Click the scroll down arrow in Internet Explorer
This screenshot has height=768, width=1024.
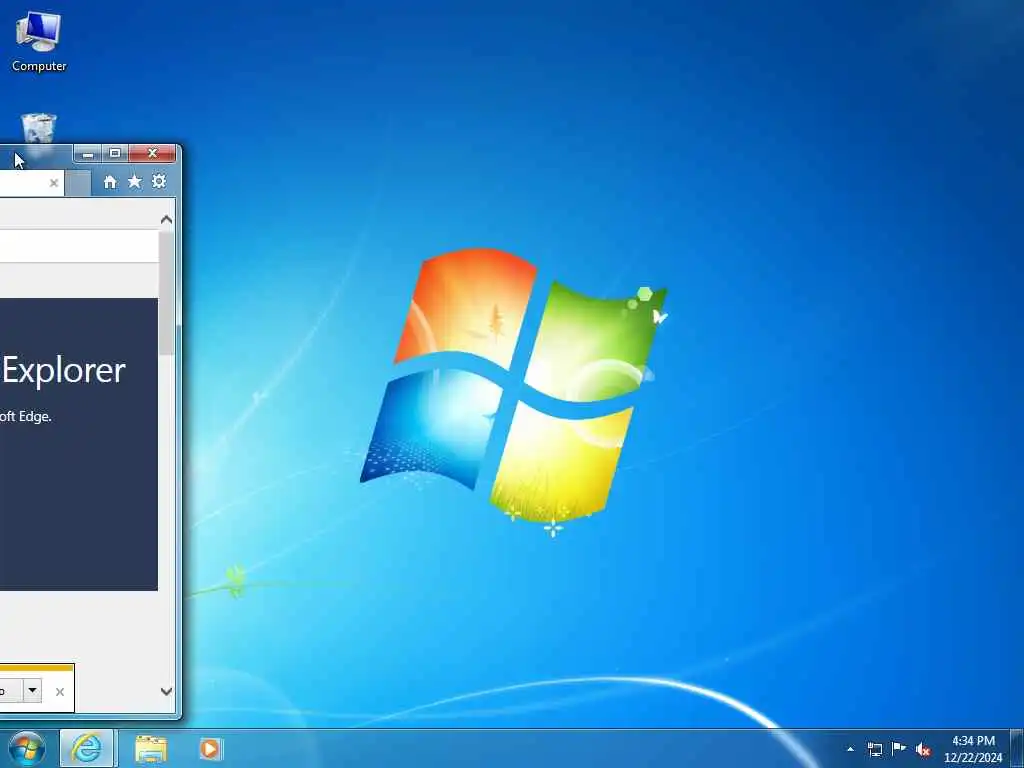click(167, 691)
